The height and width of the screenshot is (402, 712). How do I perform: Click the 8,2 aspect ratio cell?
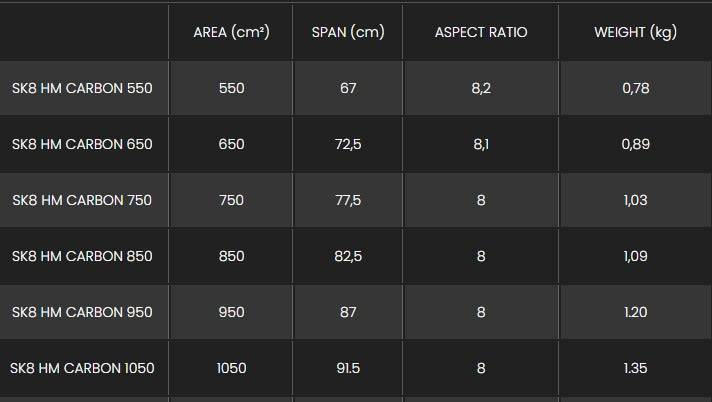[x=481, y=88]
